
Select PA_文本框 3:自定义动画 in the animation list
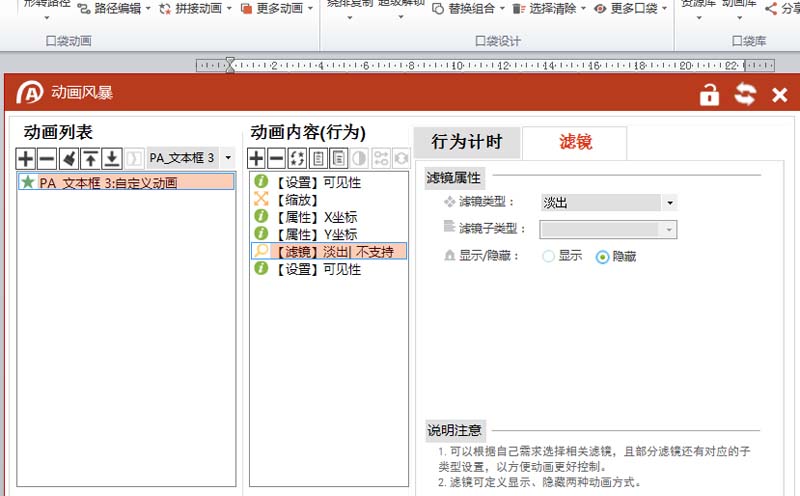(126, 182)
